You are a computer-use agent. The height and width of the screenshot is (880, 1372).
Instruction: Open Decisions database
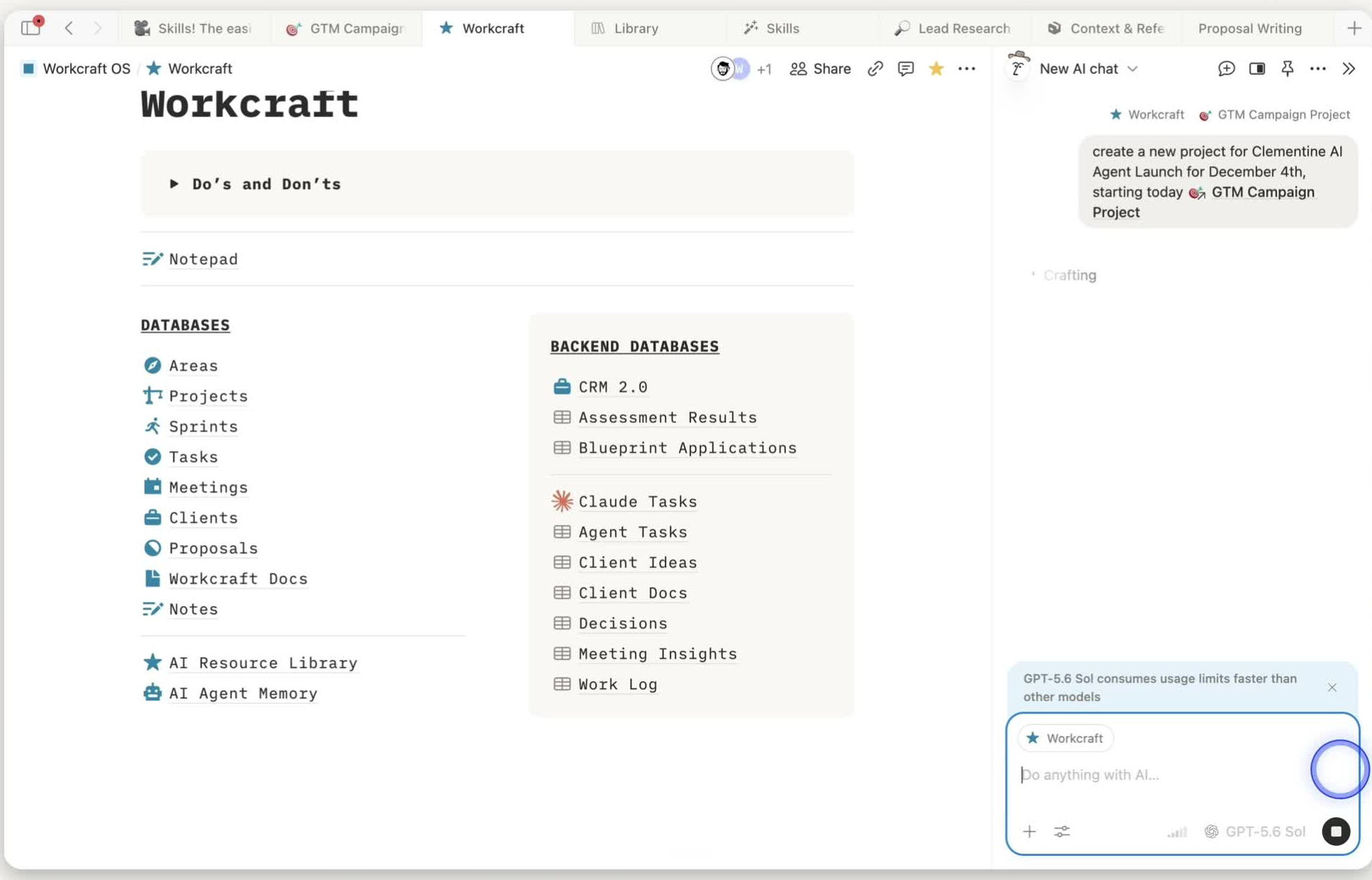(622, 624)
